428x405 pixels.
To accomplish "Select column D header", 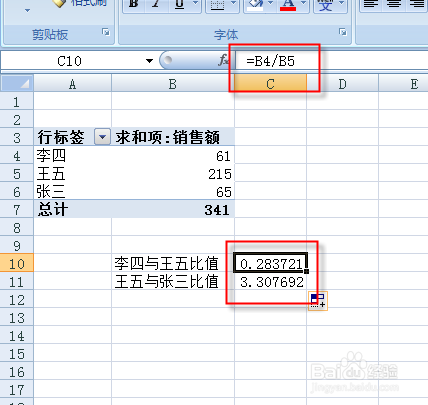I will coord(342,84).
